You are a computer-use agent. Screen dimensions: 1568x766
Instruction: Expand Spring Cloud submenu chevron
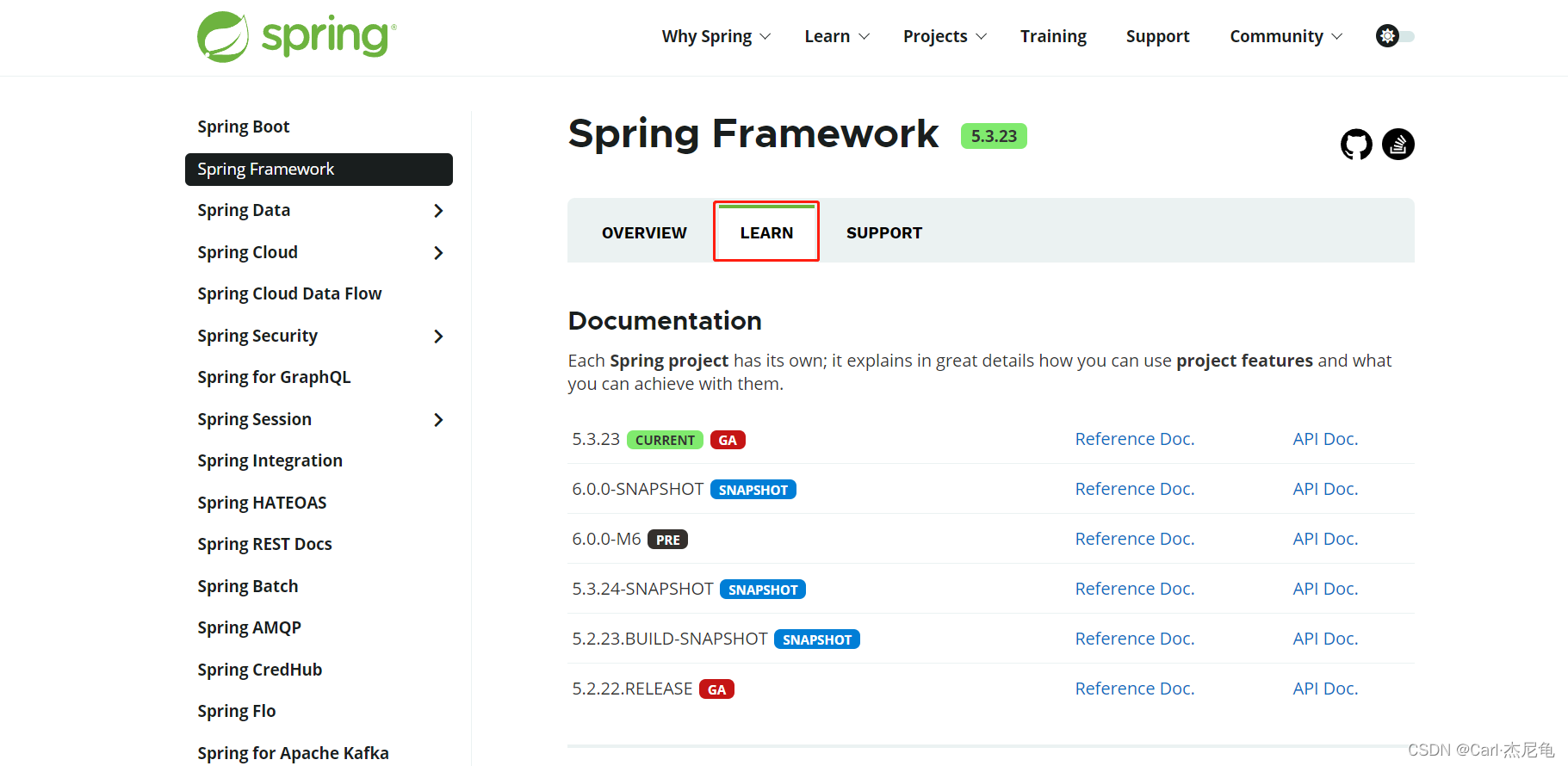pyautogui.click(x=438, y=253)
